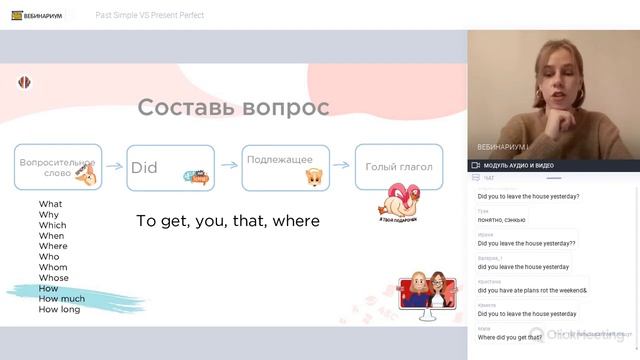The width and height of the screenshot is (640, 360).
Task: Click the Подлежащее box
Action: coord(286,168)
